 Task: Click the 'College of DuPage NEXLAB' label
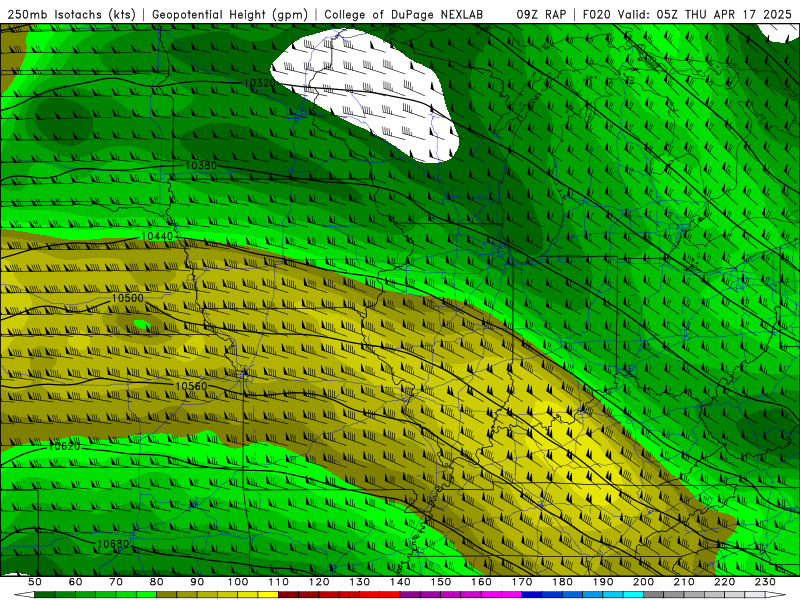(x=403, y=14)
